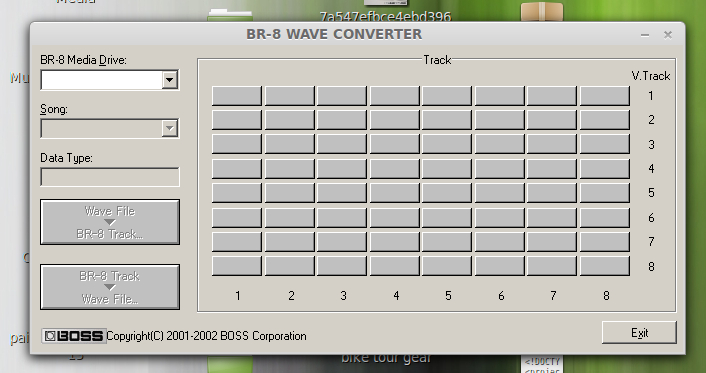This screenshot has height=373, width=706.
Task: Select track 2, V.Track 1 cell
Action: (290, 96)
